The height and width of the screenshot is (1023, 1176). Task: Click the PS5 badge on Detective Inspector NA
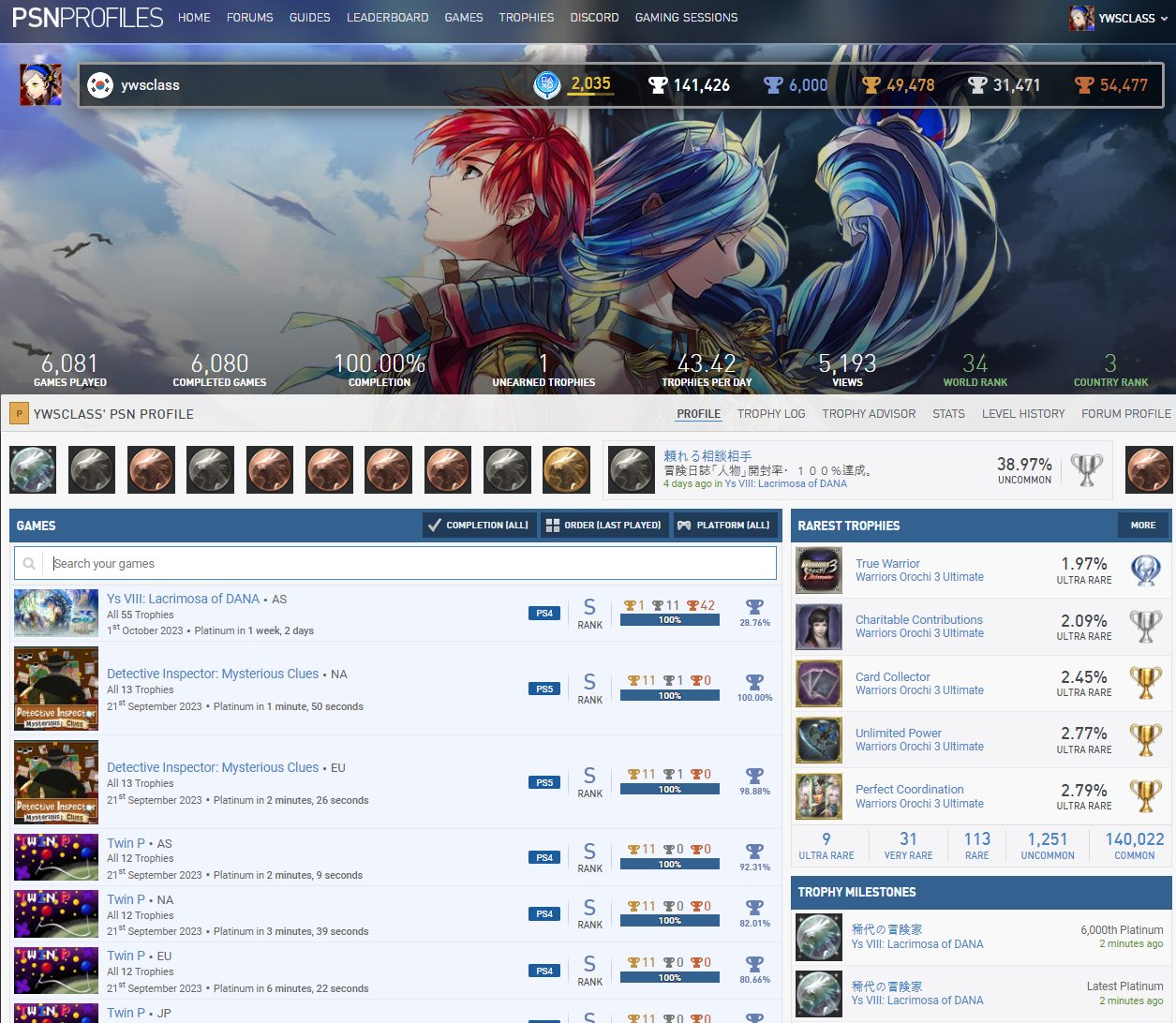(544, 689)
